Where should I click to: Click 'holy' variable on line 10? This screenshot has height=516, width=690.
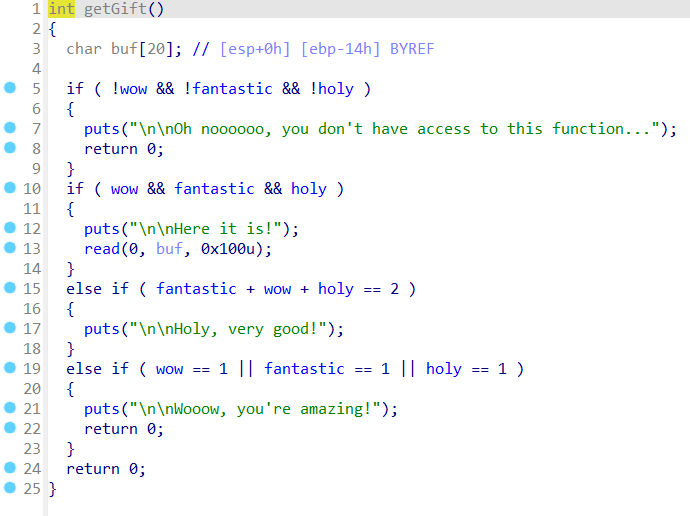309,189
